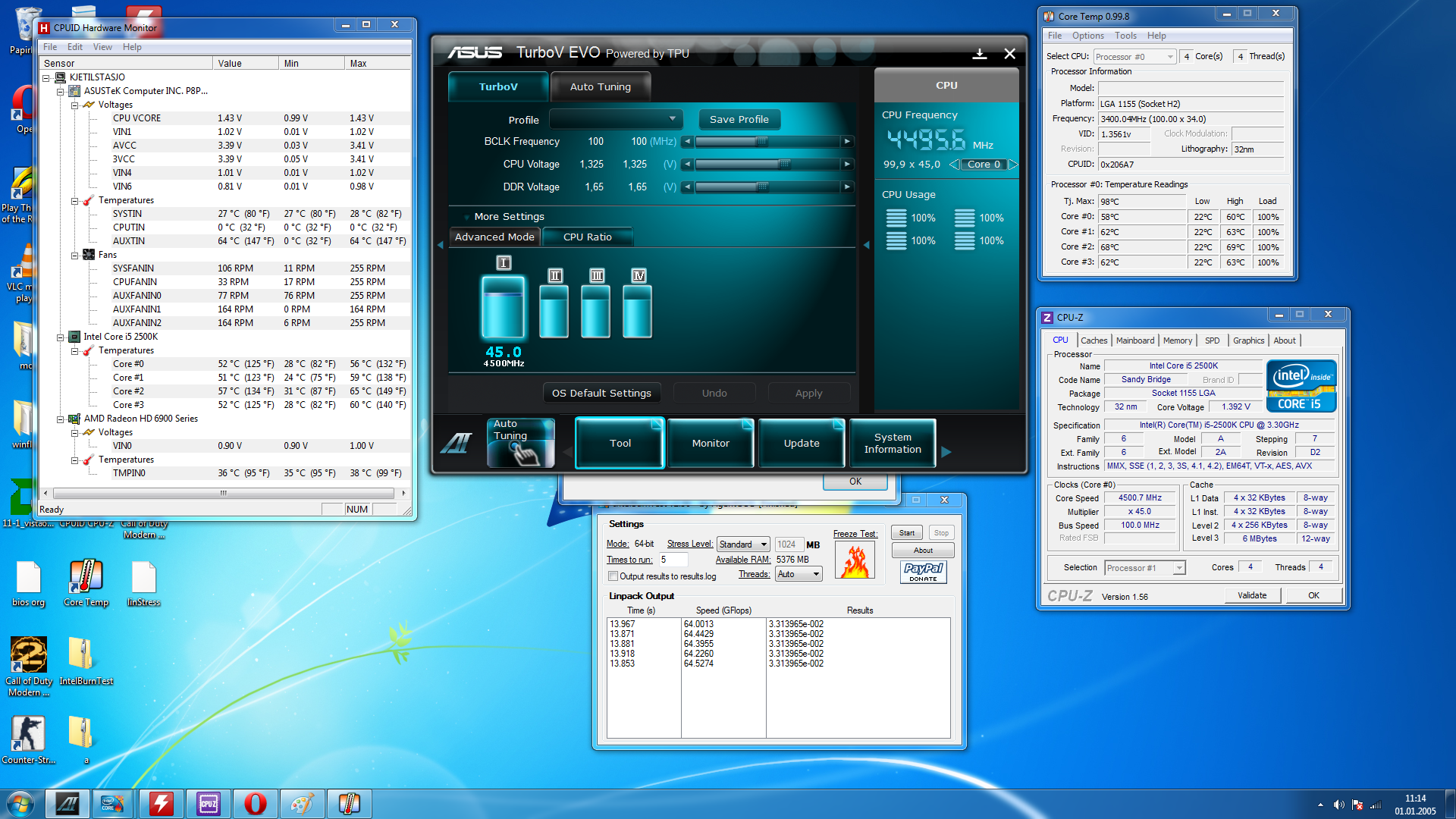1456x819 pixels.
Task: Click BCLK Frequency increase arrow
Action: tap(847, 141)
